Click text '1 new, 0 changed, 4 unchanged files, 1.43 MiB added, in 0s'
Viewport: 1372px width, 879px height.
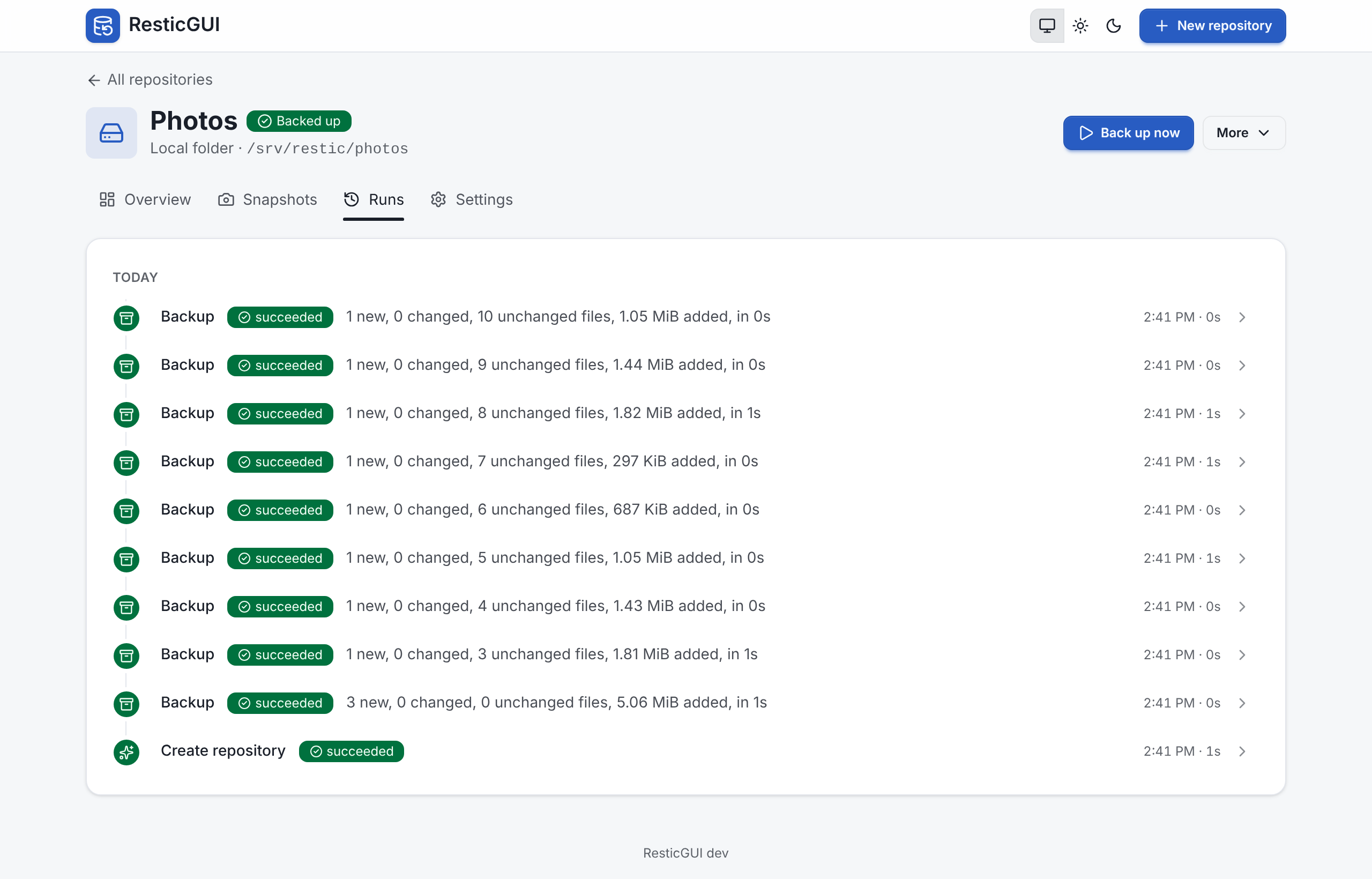click(555, 606)
